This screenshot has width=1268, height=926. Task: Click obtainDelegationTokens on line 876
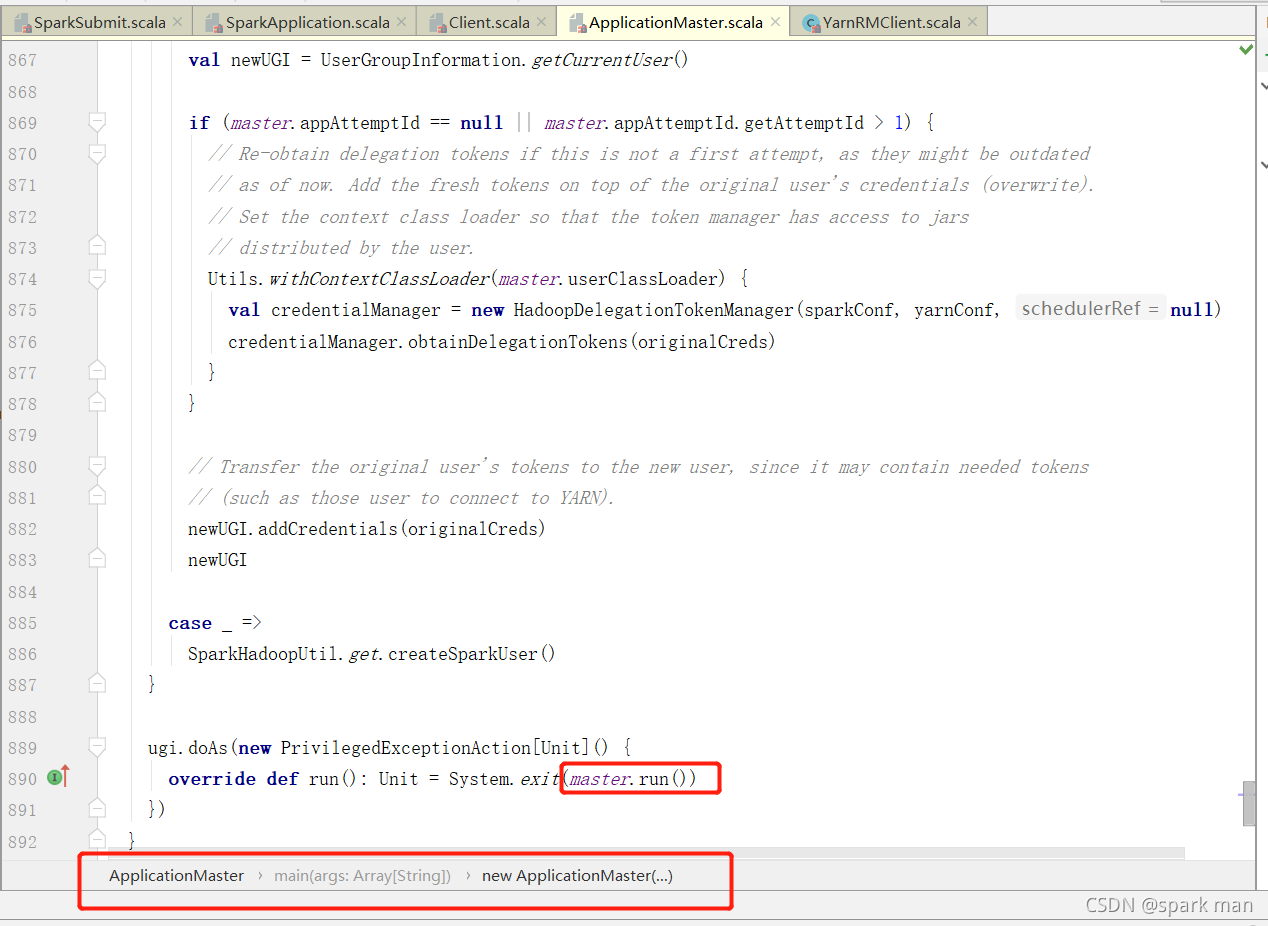pos(518,341)
